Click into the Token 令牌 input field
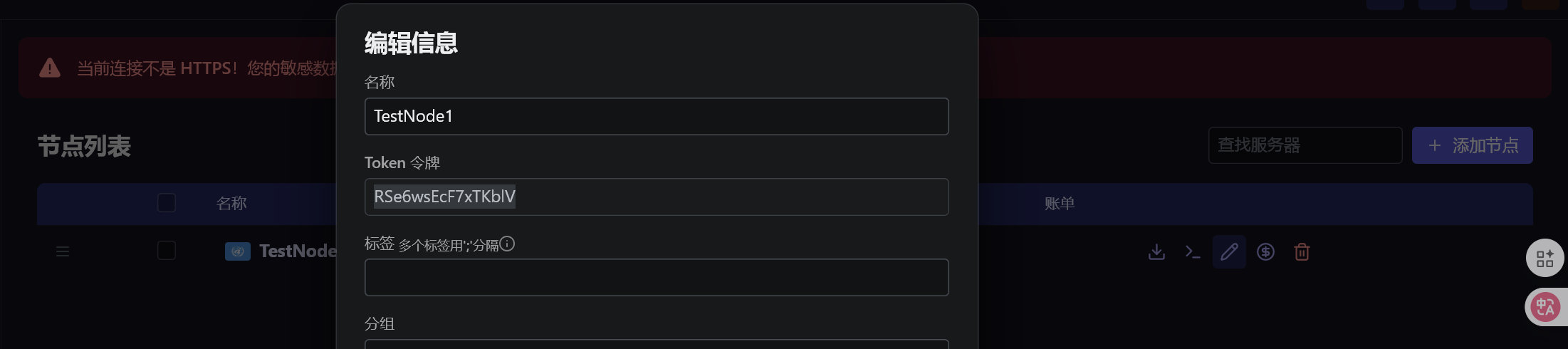The height and width of the screenshot is (349, 1568). tap(656, 197)
